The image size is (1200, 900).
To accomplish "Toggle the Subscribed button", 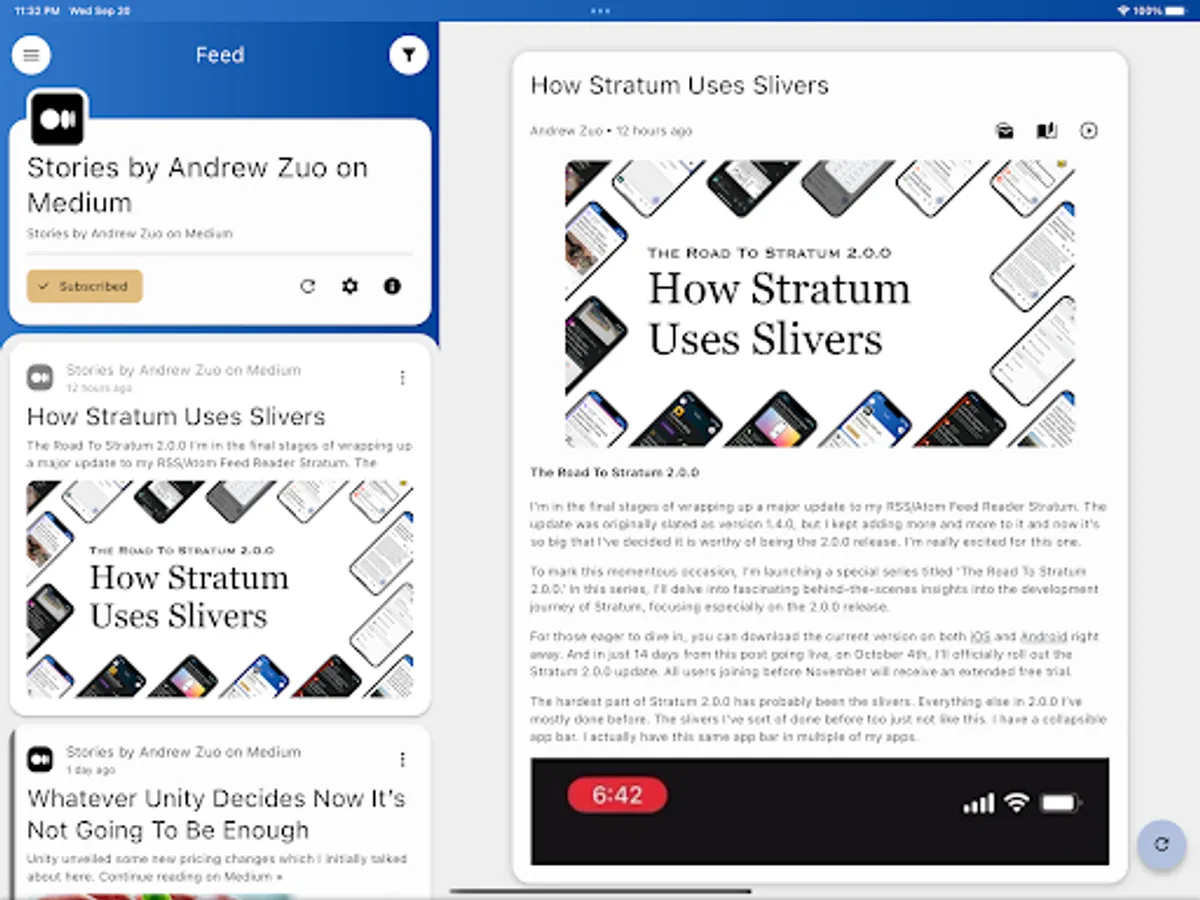I will coord(85,286).
